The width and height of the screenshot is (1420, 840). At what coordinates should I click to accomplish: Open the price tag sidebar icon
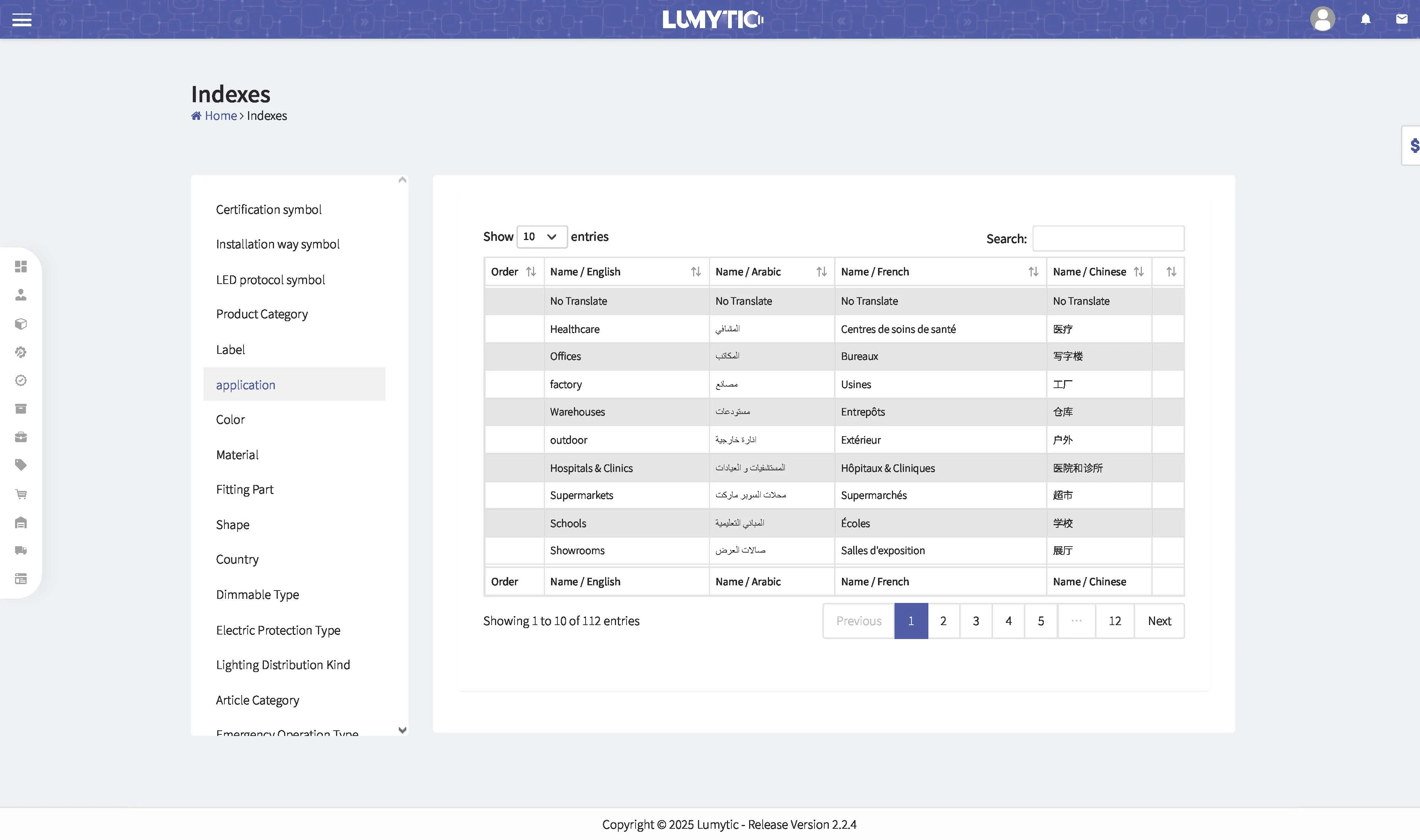pyautogui.click(x=21, y=465)
